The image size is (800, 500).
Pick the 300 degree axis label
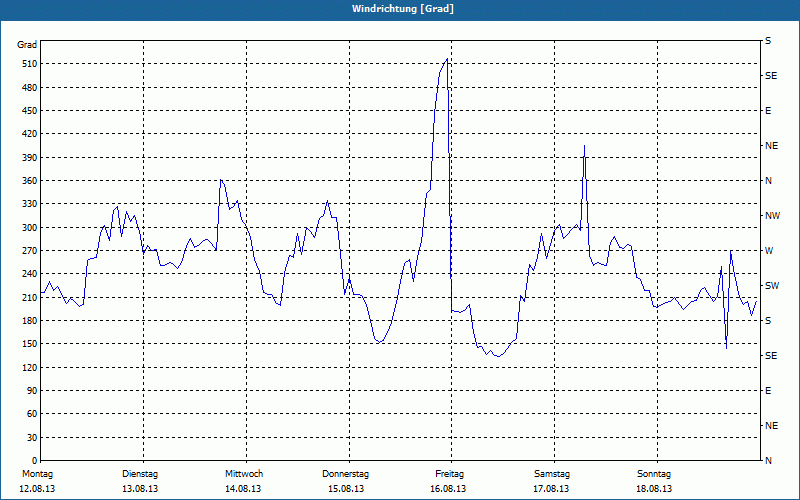30,228
